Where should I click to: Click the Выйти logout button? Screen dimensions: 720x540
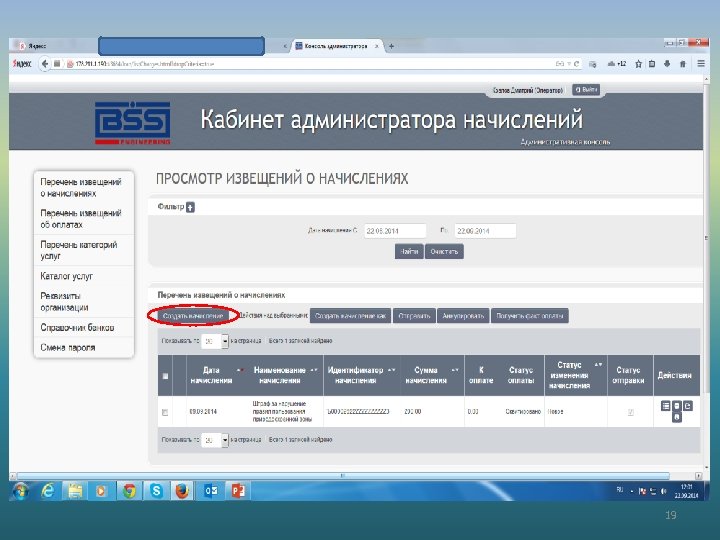(586, 90)
